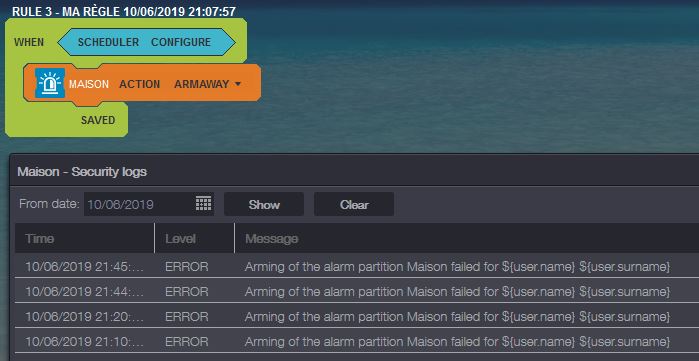Select the 21:20 error log row
Screen dimensions: 699x361
tap(357, 316)
